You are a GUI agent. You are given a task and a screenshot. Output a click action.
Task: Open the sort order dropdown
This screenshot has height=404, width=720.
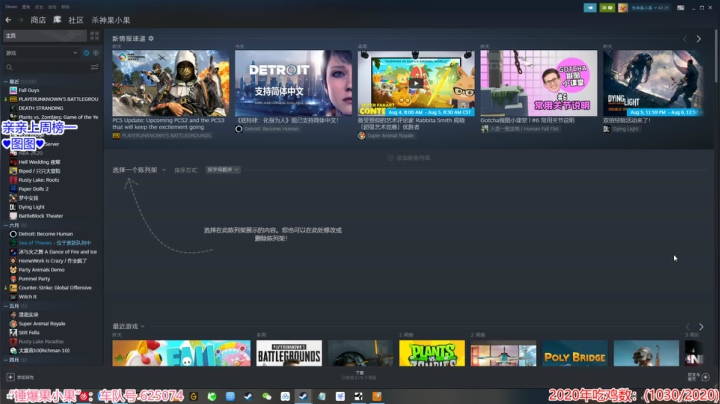(223, 170)
